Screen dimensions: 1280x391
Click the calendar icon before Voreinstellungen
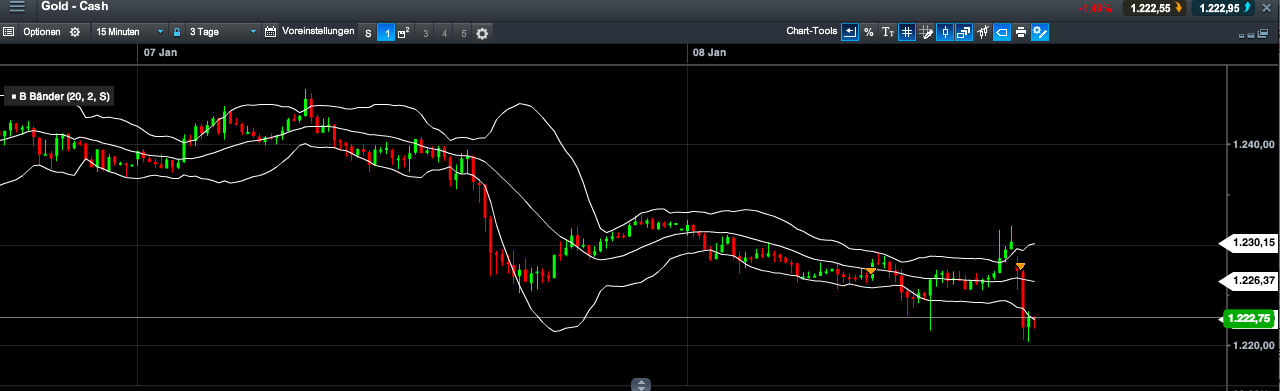[270, 32]
